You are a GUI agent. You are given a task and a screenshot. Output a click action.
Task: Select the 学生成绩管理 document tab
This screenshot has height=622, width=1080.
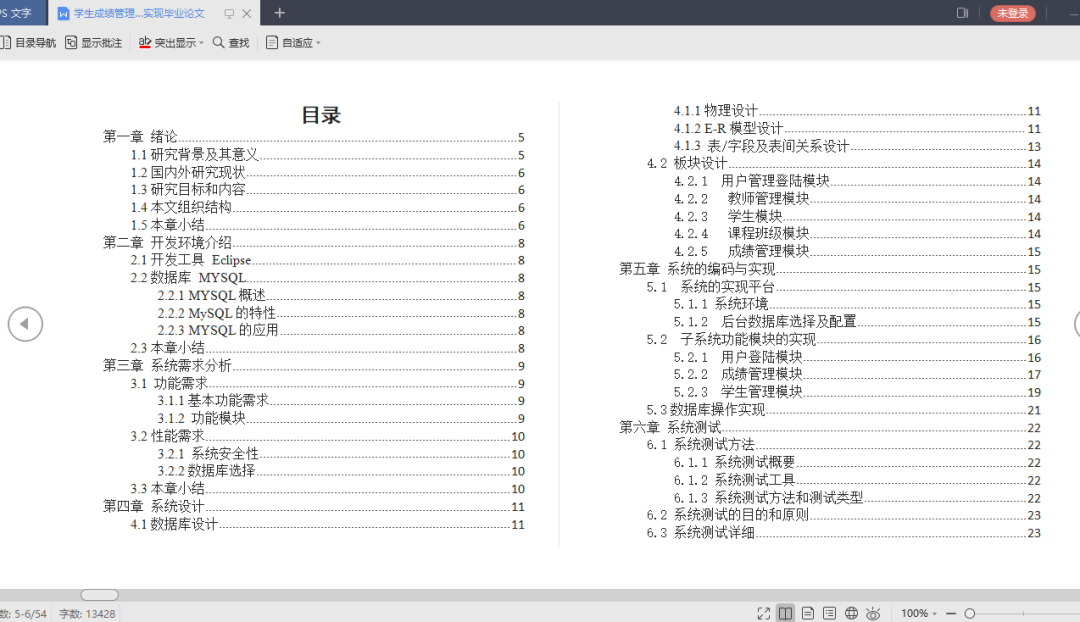(138, 13)
